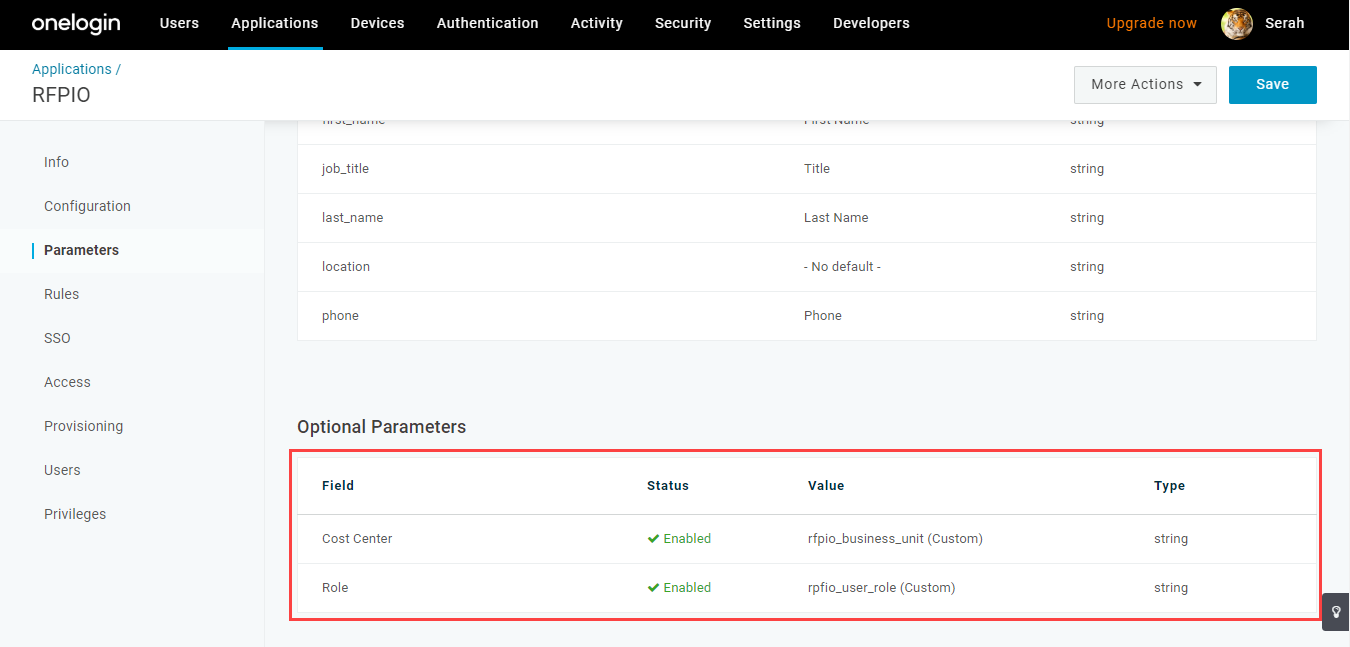Click the string type in location row
This screenshot has width=1350, height=647.
(x=1087, y=267)
